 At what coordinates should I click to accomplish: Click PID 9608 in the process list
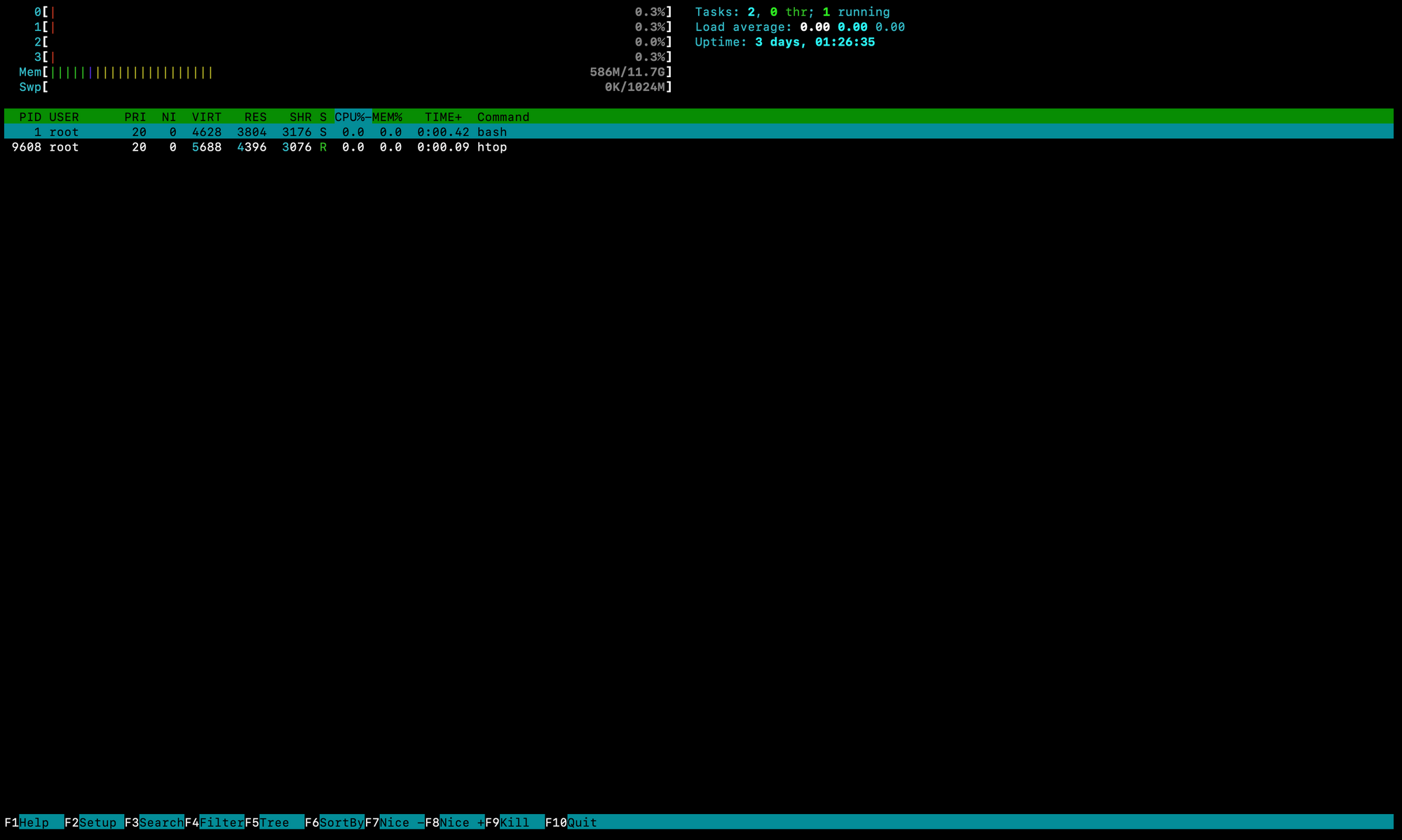click(27, 147)
